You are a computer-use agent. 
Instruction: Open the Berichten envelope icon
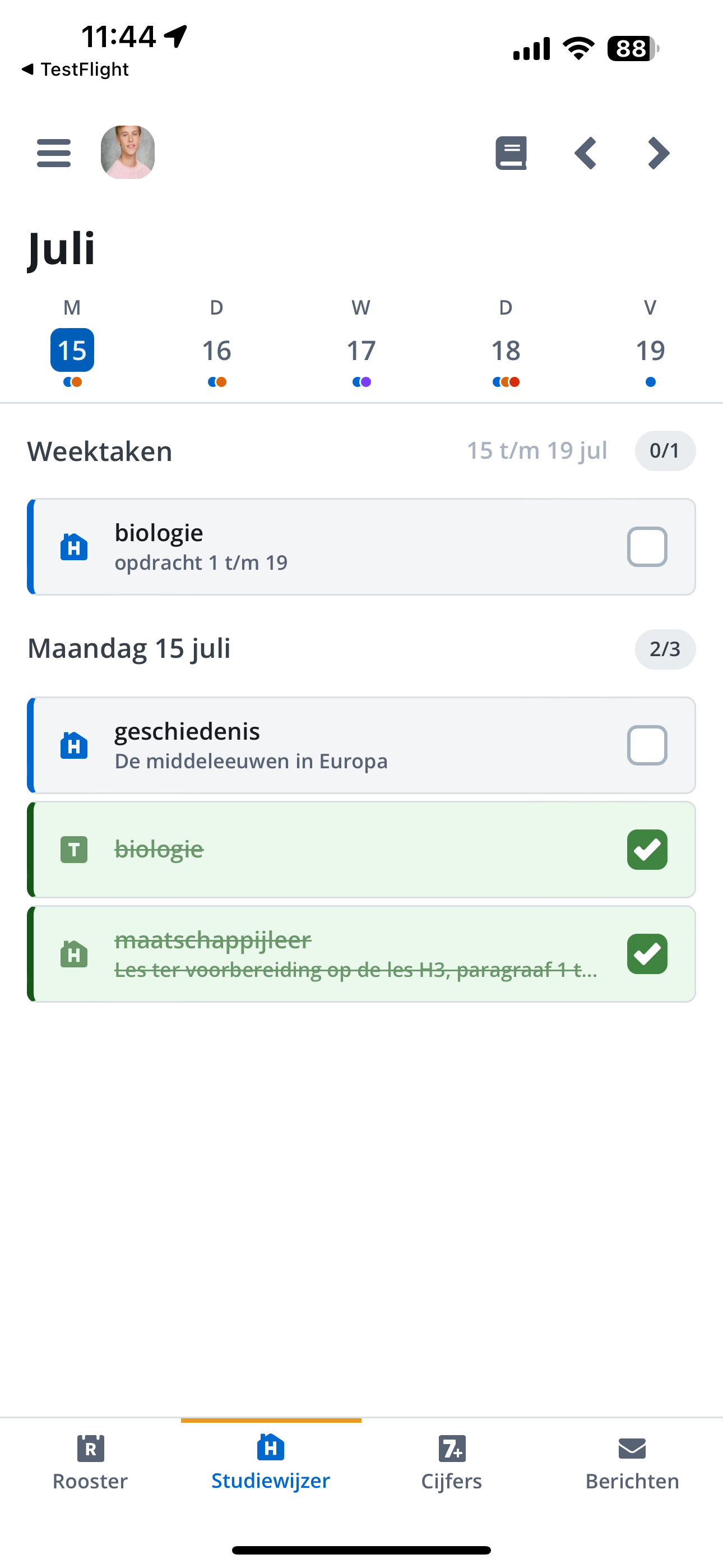(x=632, y=1449)
